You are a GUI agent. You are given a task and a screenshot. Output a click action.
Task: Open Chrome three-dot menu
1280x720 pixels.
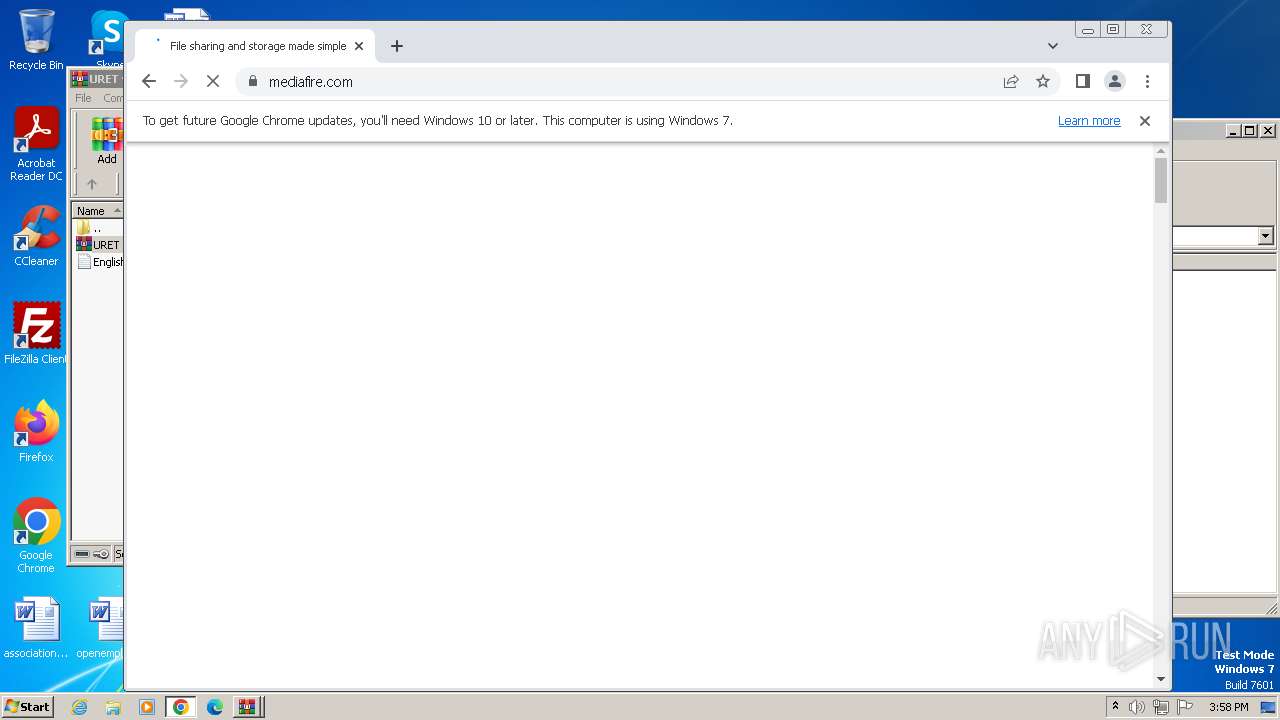(x=1147, y=81)
